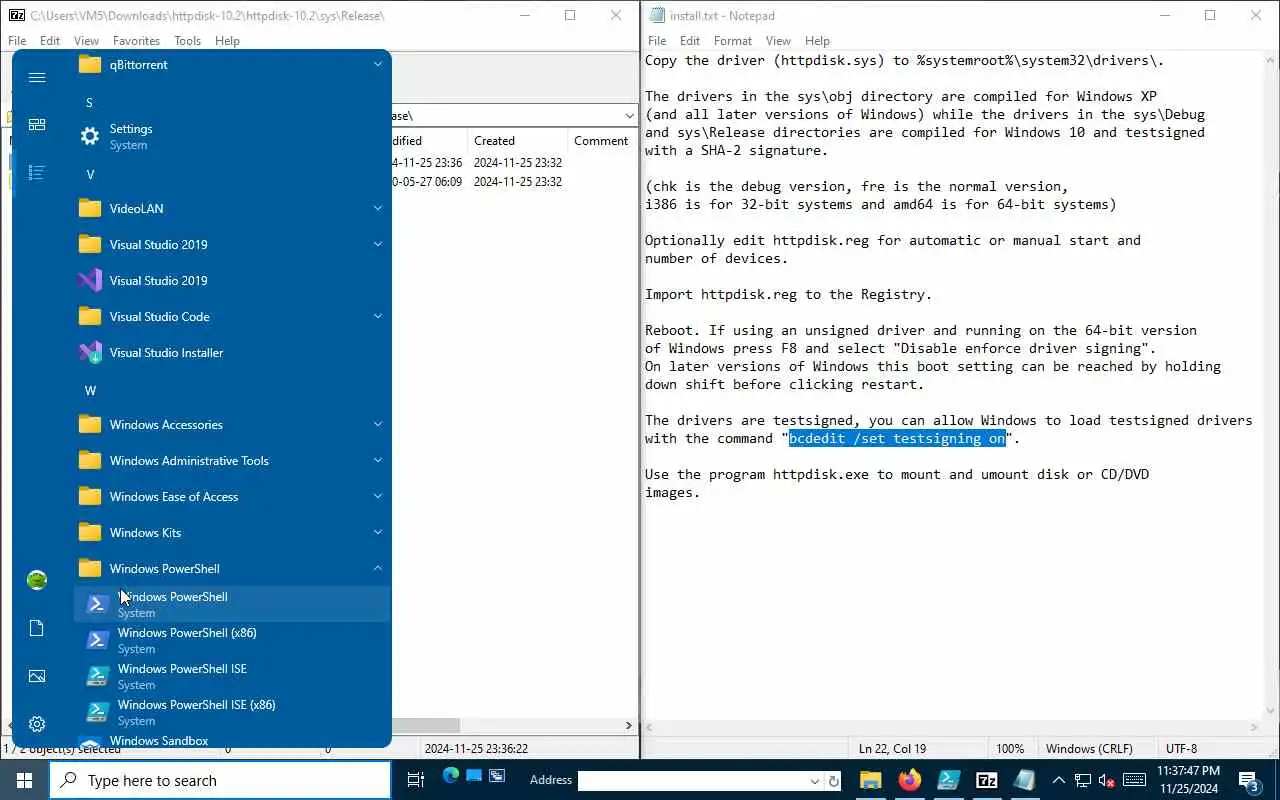Open the taskbar Address dropdown arrow

(x=815, y=781)
